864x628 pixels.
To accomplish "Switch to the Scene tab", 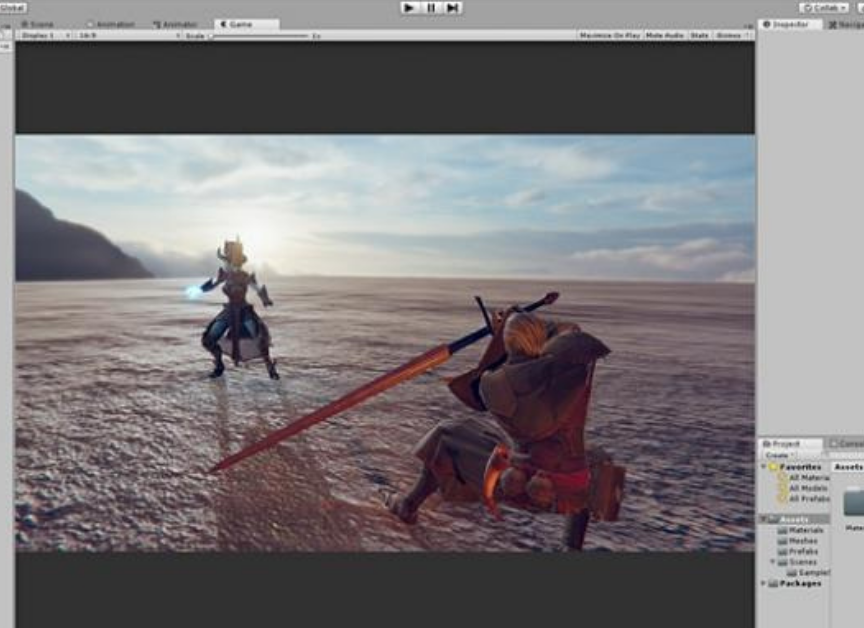I will coord(37,24).
